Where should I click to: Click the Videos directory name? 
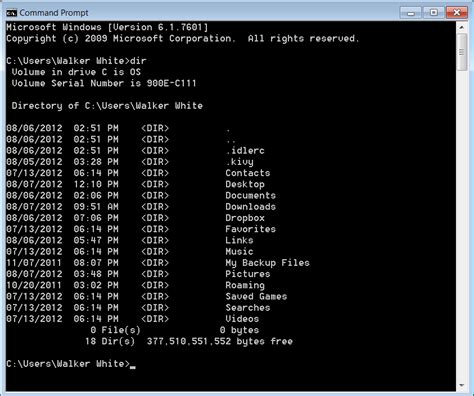coord(242,319)
